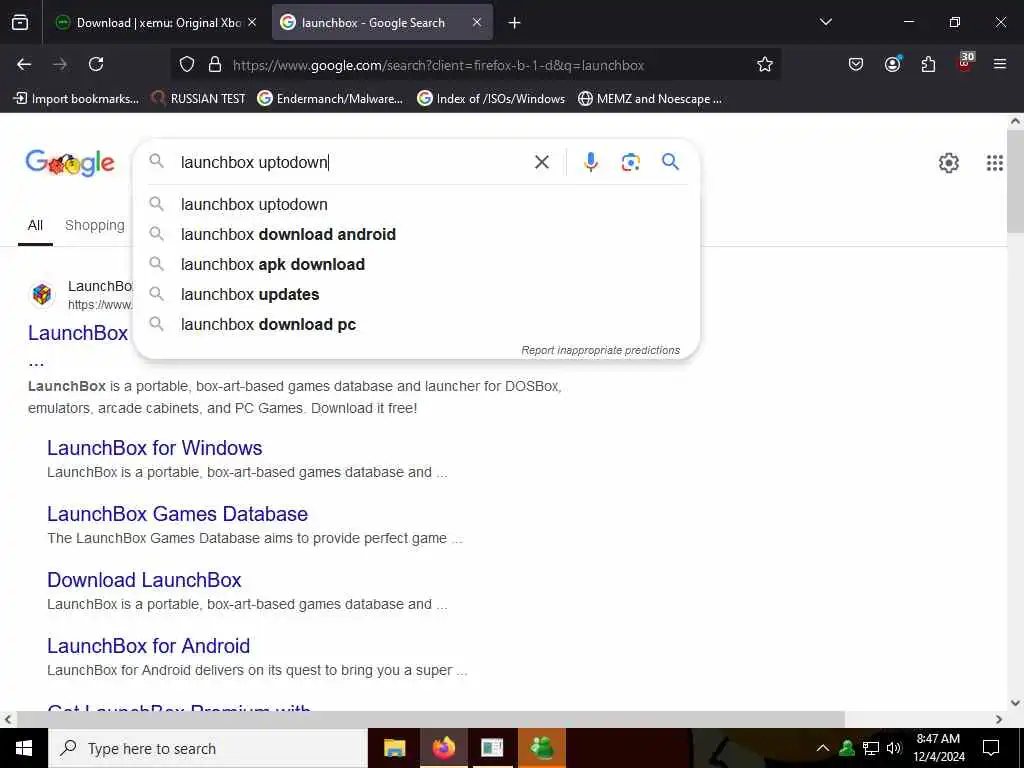The width and height of the screenshot is (1024, 768).
Task: Open Endermanch/Malware bookmark
Action: point(330,99)
